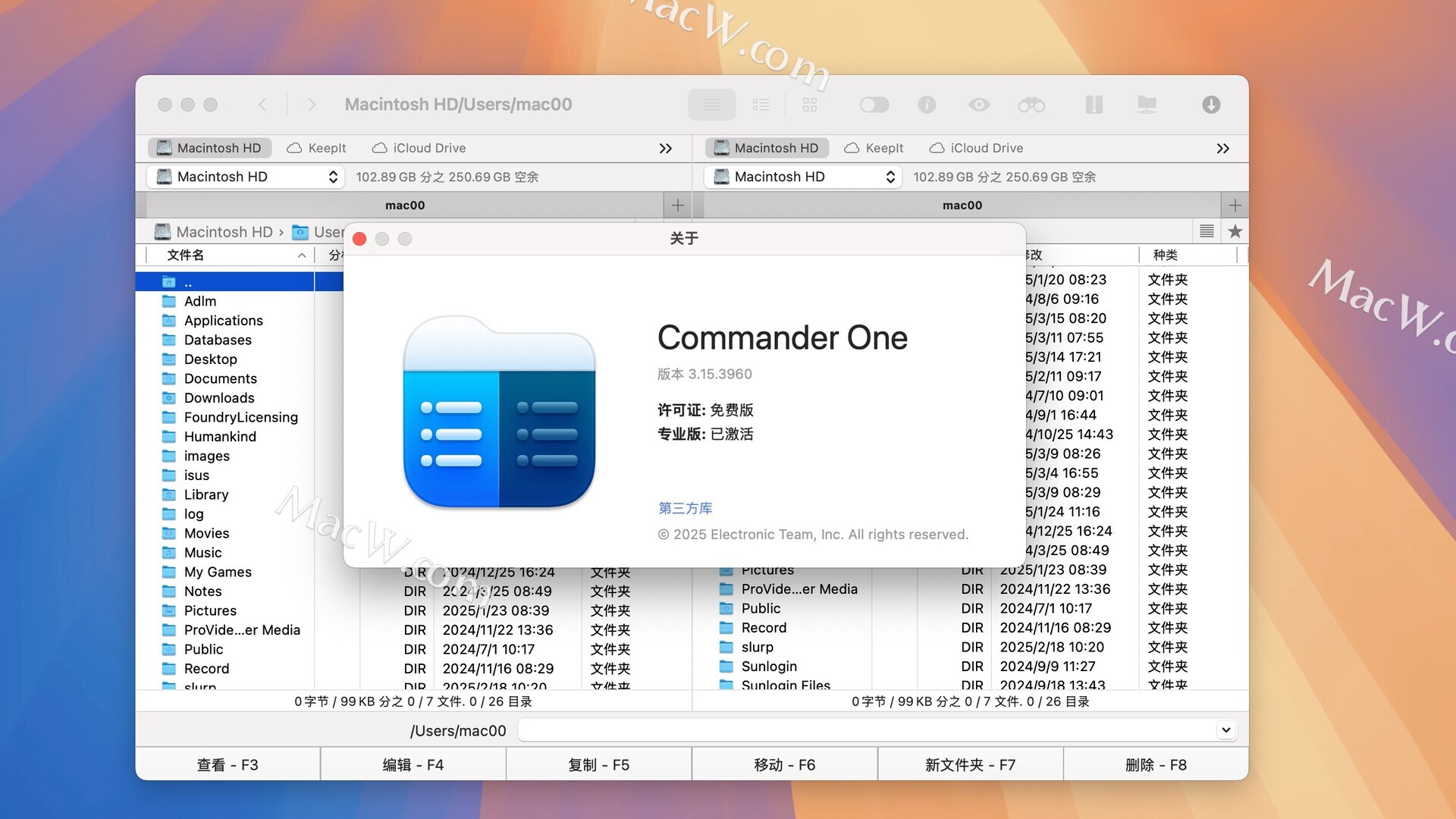Open left pane Macintosh HD drive dropdown
This screenshot has width=1456, height=819.
click(x=246, y=177)
